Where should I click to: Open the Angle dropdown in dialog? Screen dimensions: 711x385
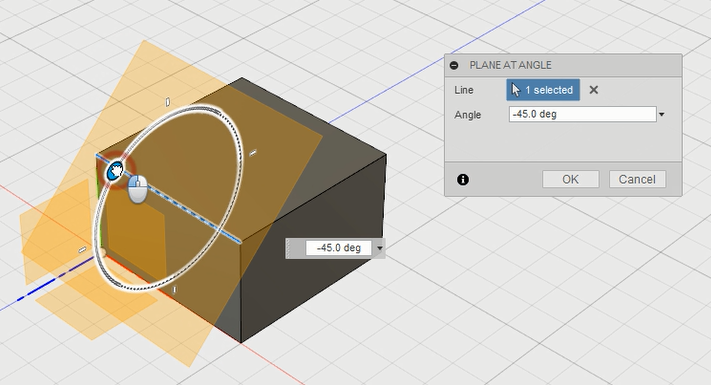pyautogui.click(x=662, y=115)
